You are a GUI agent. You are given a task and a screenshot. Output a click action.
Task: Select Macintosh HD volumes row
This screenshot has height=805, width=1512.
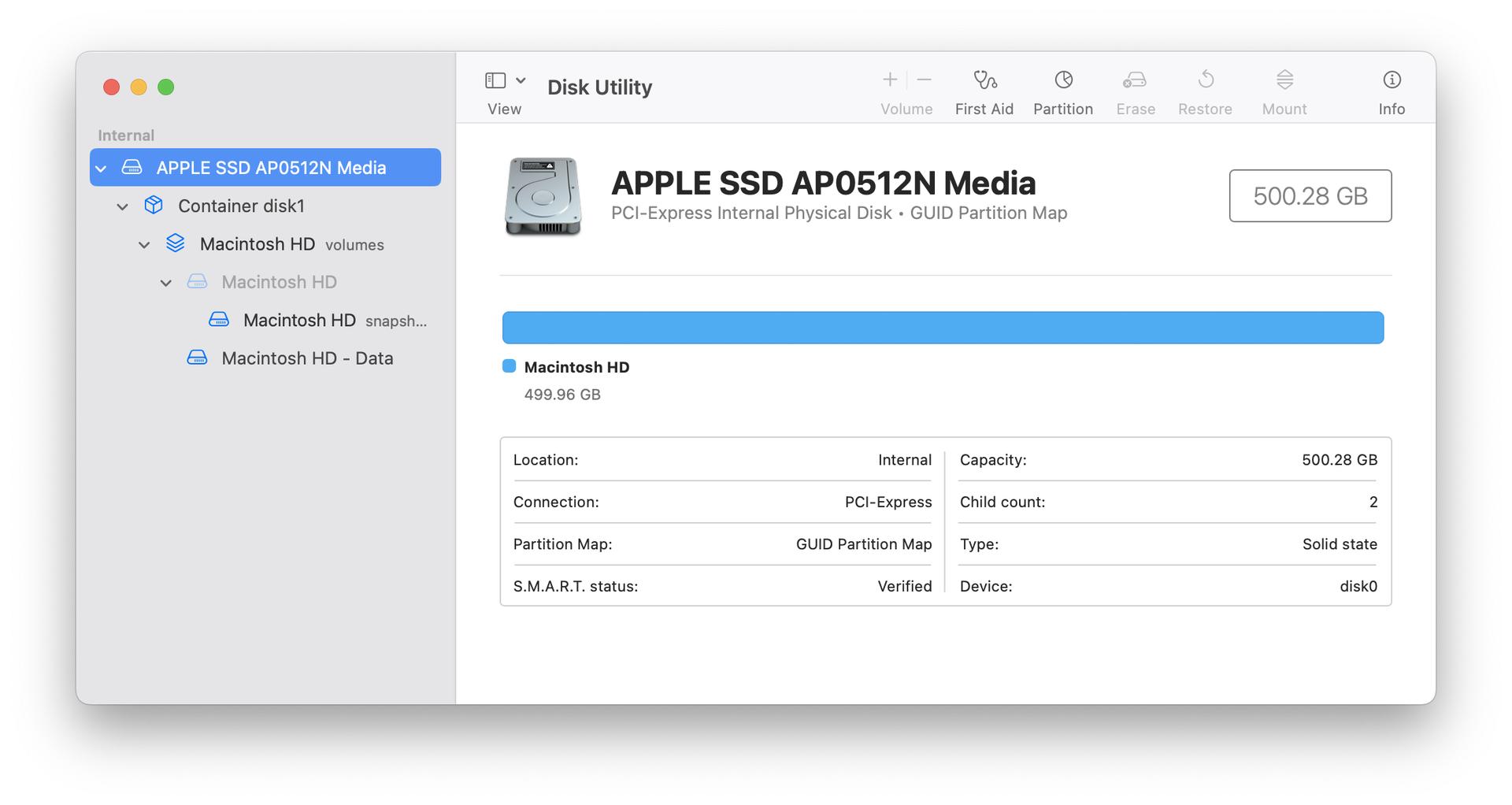tap(265, 244)
